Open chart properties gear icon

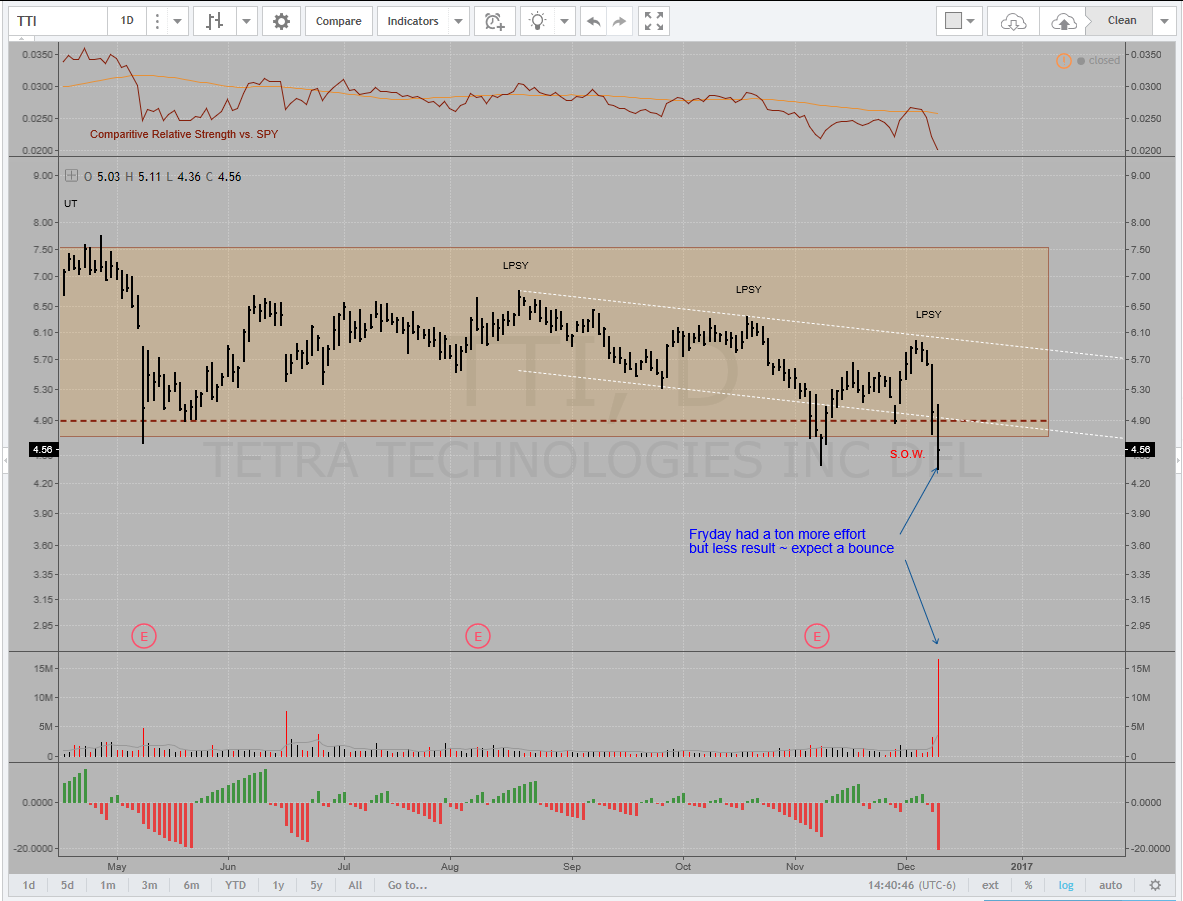tap(282, 21)
